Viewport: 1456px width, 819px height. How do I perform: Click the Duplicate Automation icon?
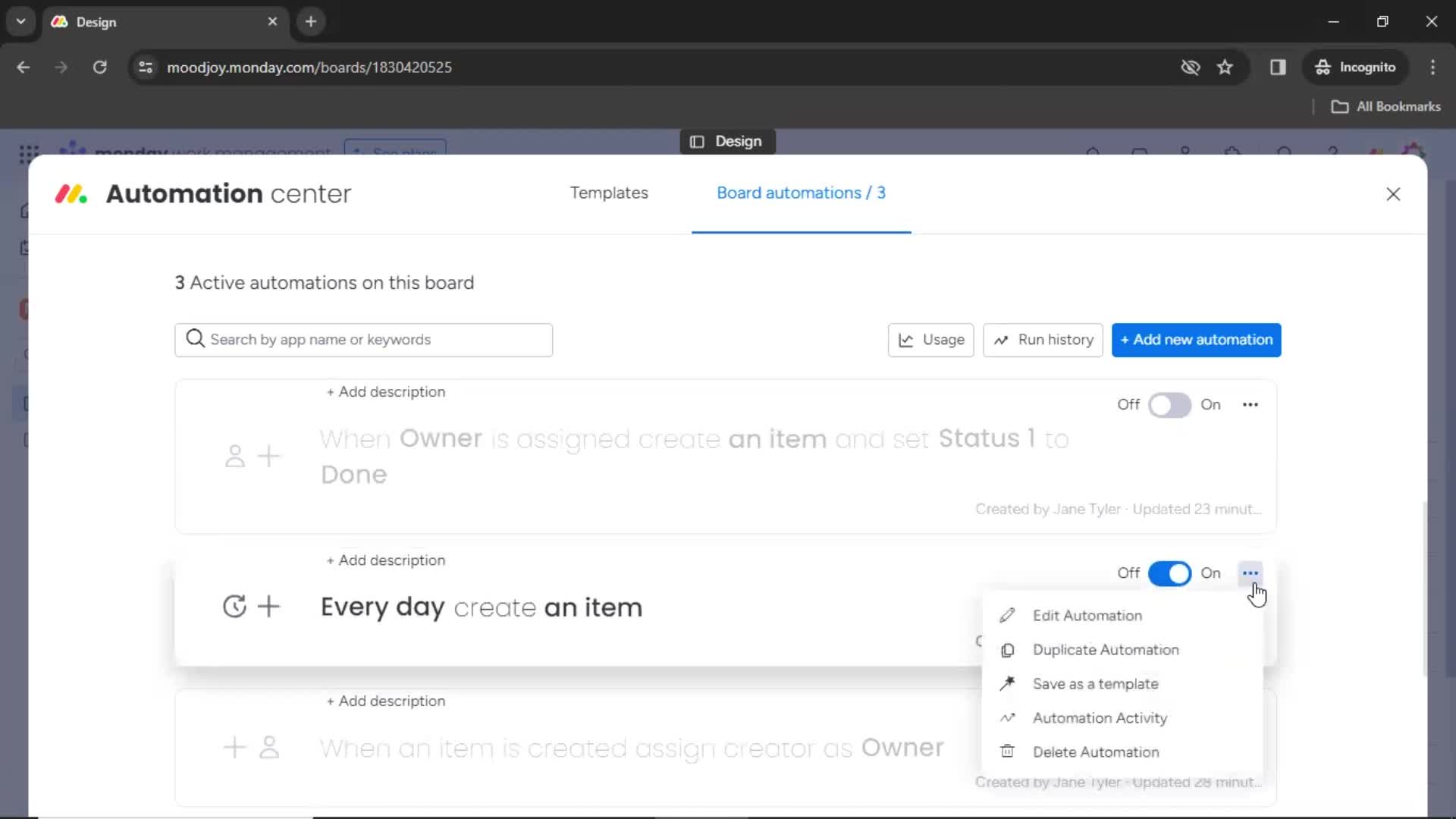point(1008,649)
